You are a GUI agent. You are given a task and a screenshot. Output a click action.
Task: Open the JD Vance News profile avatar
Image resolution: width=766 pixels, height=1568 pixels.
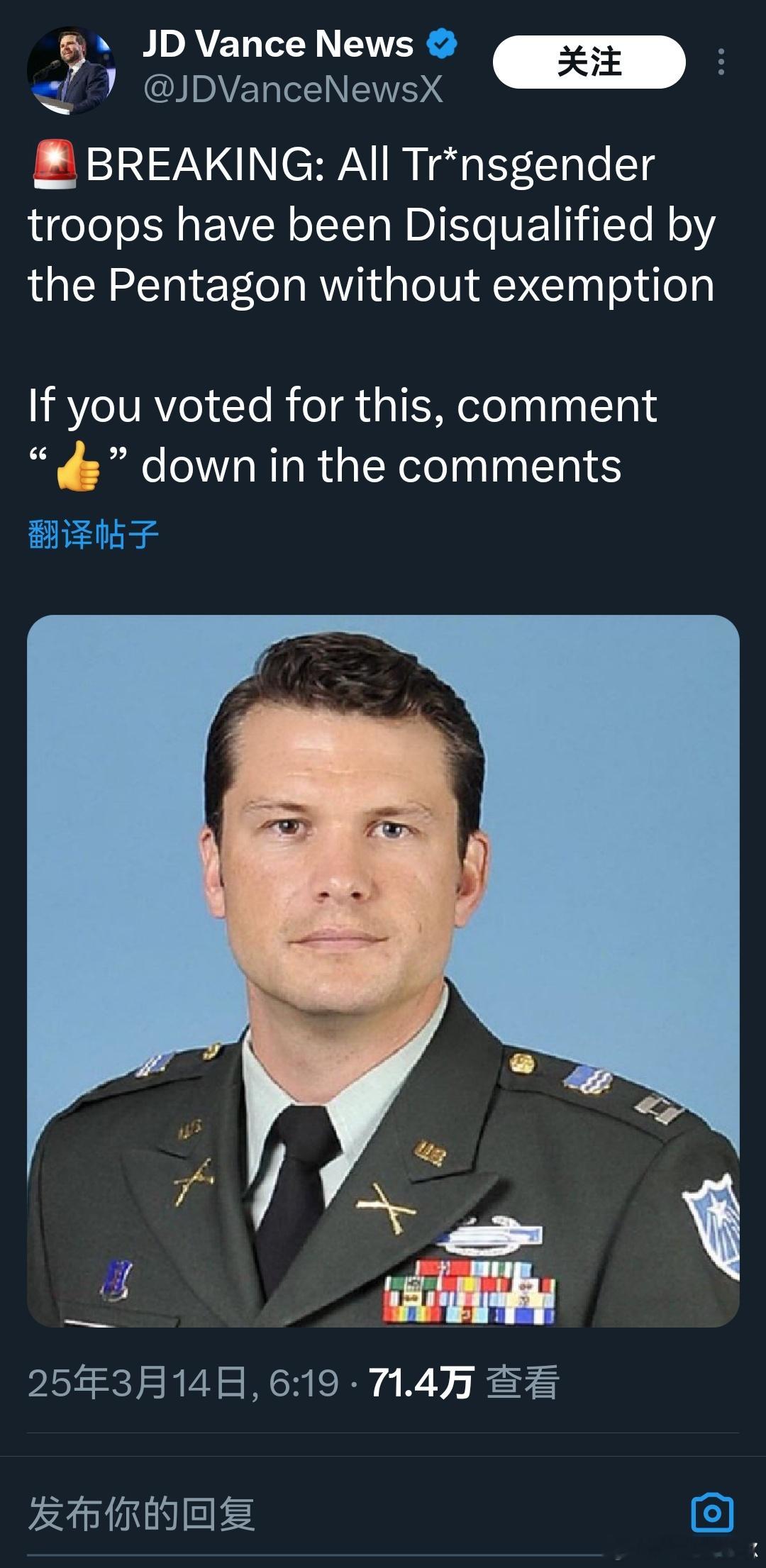71,70
